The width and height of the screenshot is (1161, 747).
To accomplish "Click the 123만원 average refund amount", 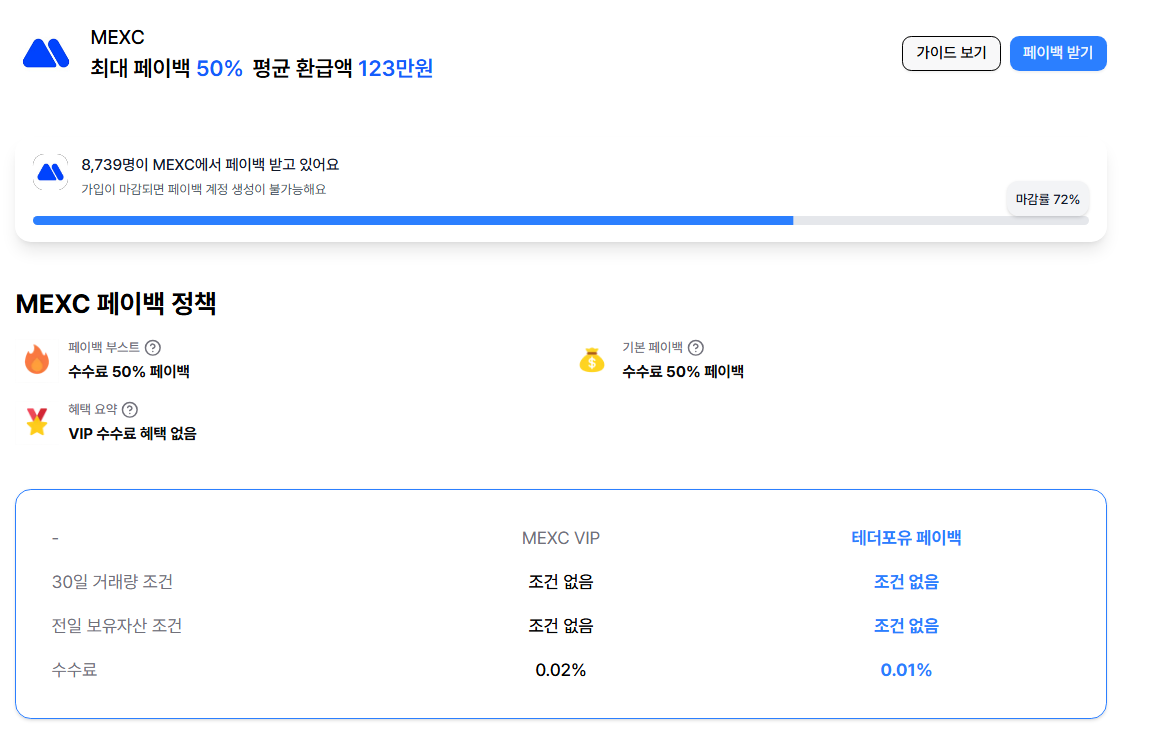I will [395, 68].
